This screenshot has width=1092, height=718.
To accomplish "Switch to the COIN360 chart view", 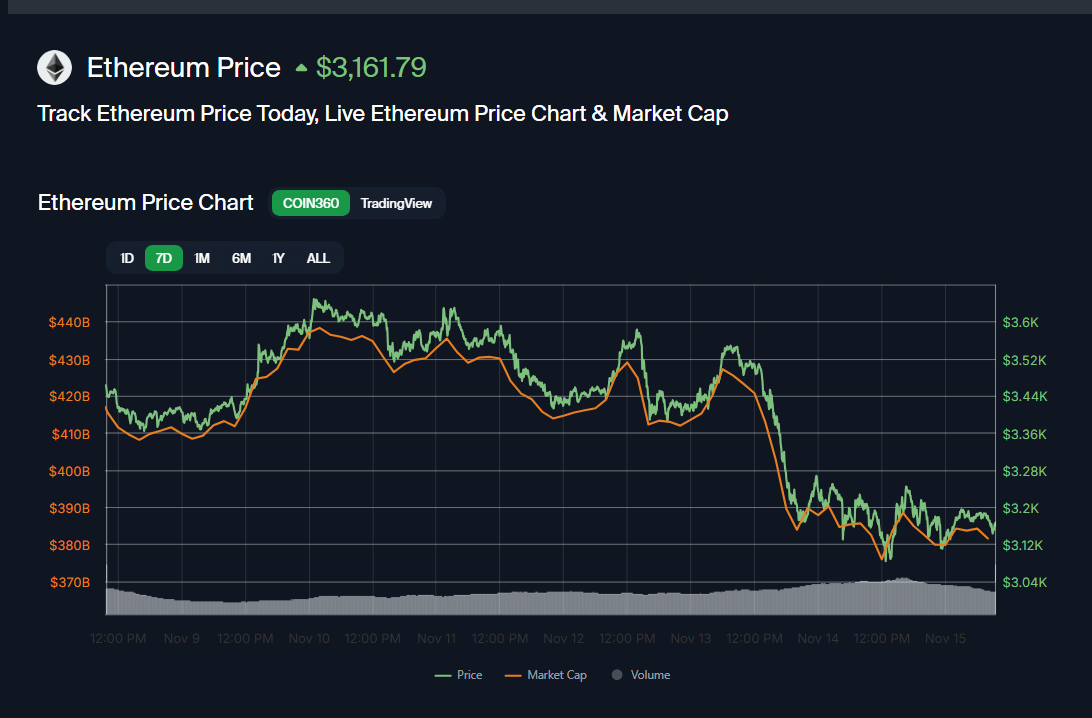I will click(310, 203).
